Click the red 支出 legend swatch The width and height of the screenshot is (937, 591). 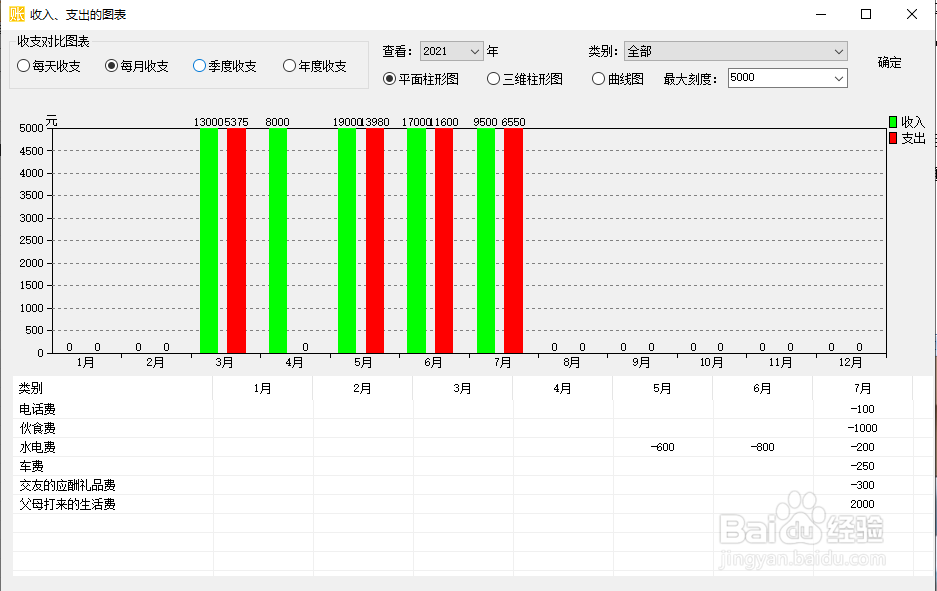click(893, 139)
